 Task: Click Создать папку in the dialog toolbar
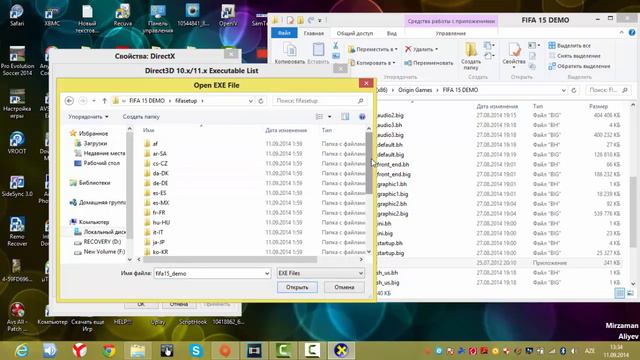[x=141, y=117]
